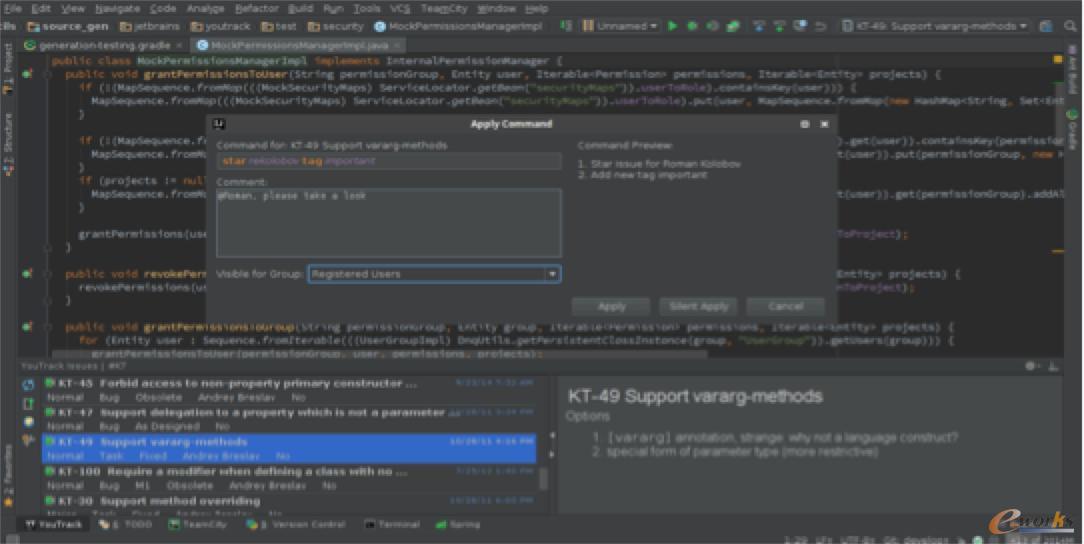The image size is (1084, 544).
Task: Open the TeamCity bottom tool tab
Action: click(198, 525)
